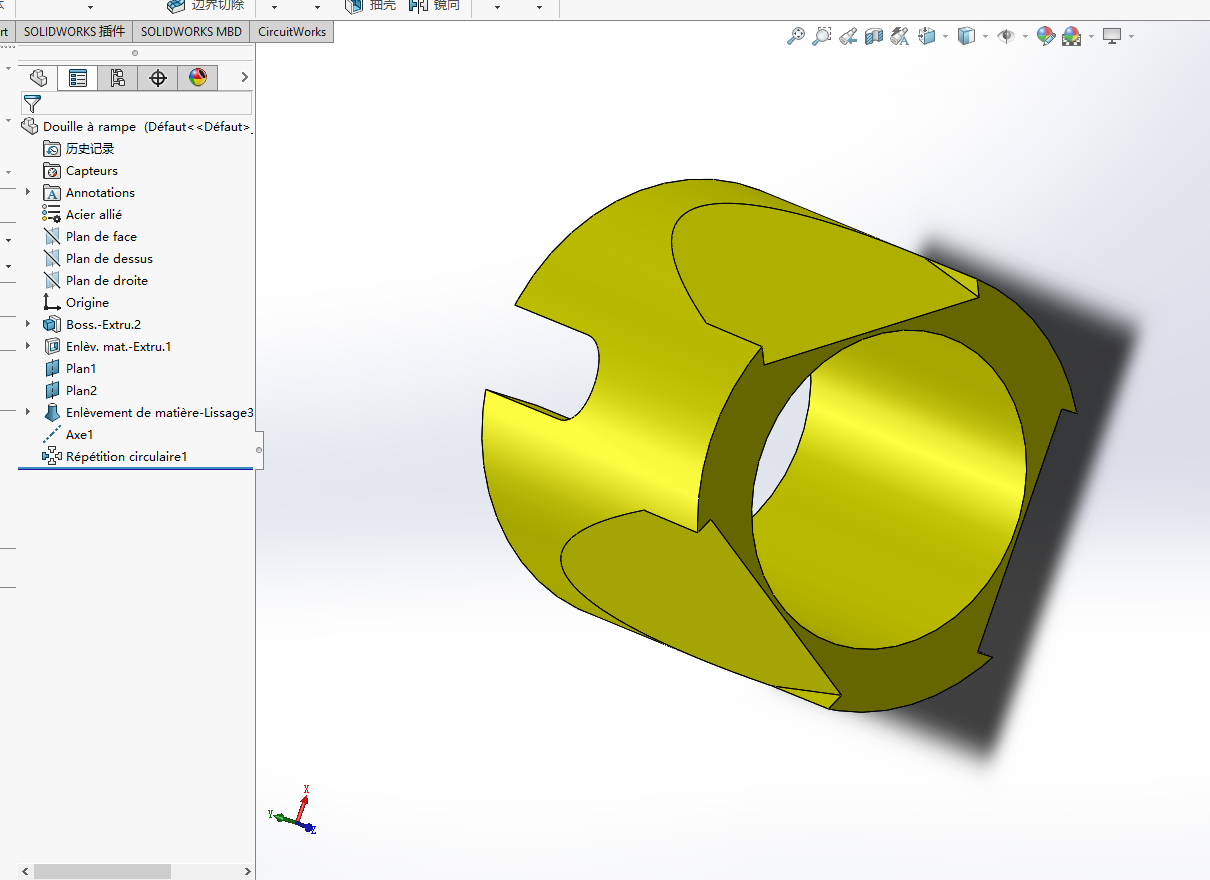The image size is (1210, 880).
Task: Open the Apply Scene dropdown arrow
Action: click(x=1091, y=37)
